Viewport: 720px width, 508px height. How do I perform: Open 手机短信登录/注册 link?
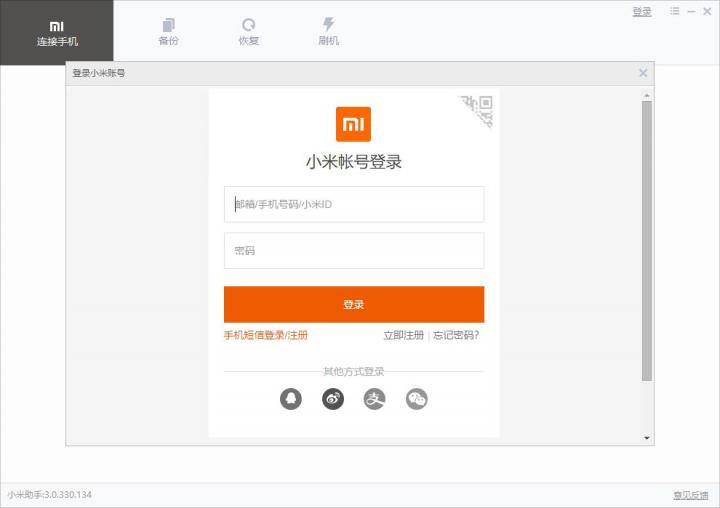click(x=265, y=335)
